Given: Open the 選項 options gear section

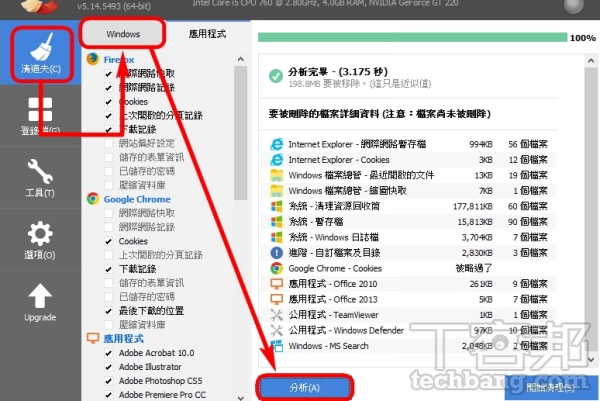Looking at the screenshot, I should (x=40, y=240).
